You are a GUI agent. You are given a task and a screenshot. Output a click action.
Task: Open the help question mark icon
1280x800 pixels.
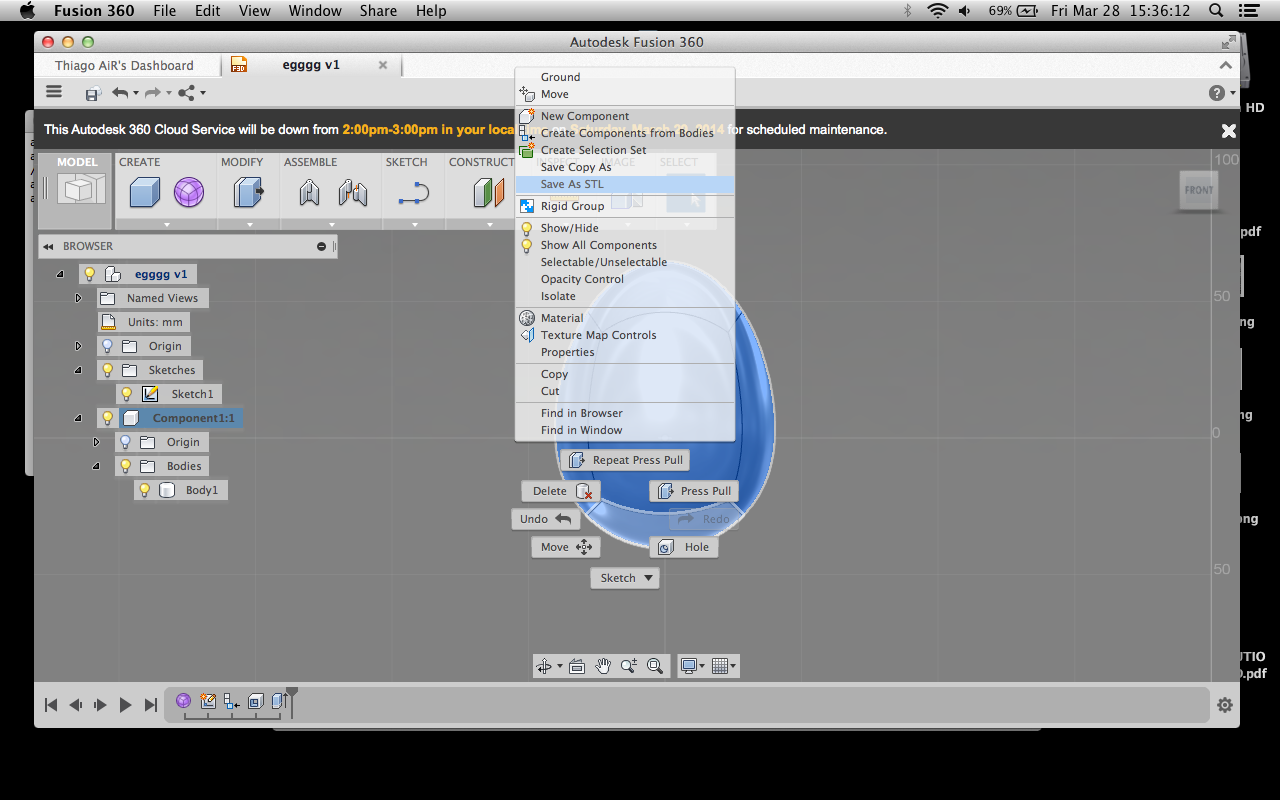click(x=1217, y=93)
